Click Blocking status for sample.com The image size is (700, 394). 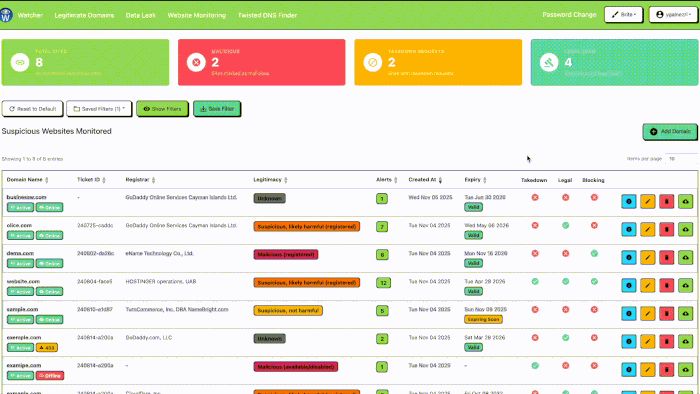594,309
